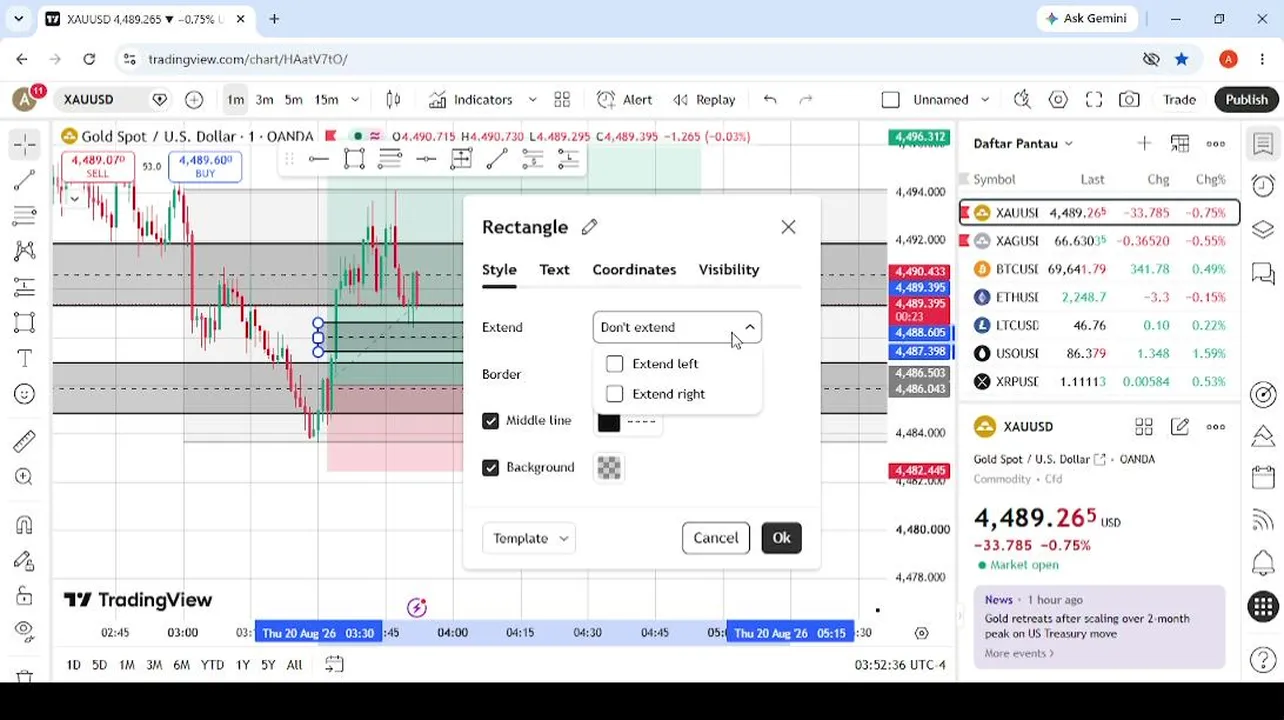Select the rectangle shapes tool
The height and width of the screenshot is (720, 1284).
pyautogui.click(x=25, y=322)
